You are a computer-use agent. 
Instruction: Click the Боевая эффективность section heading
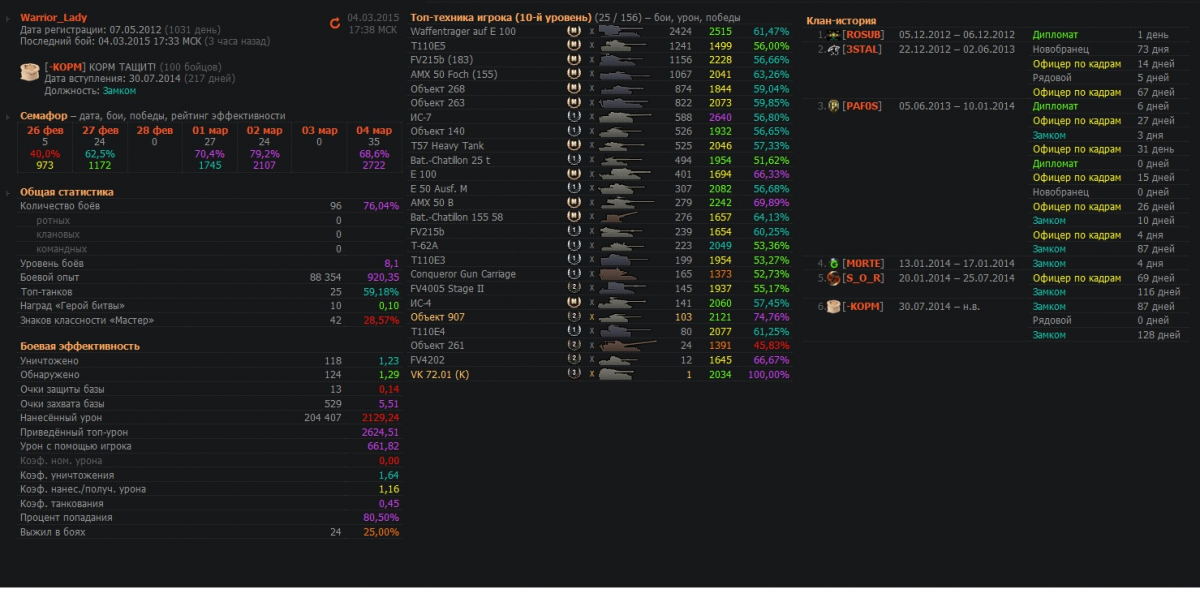[x=80, y=346]
